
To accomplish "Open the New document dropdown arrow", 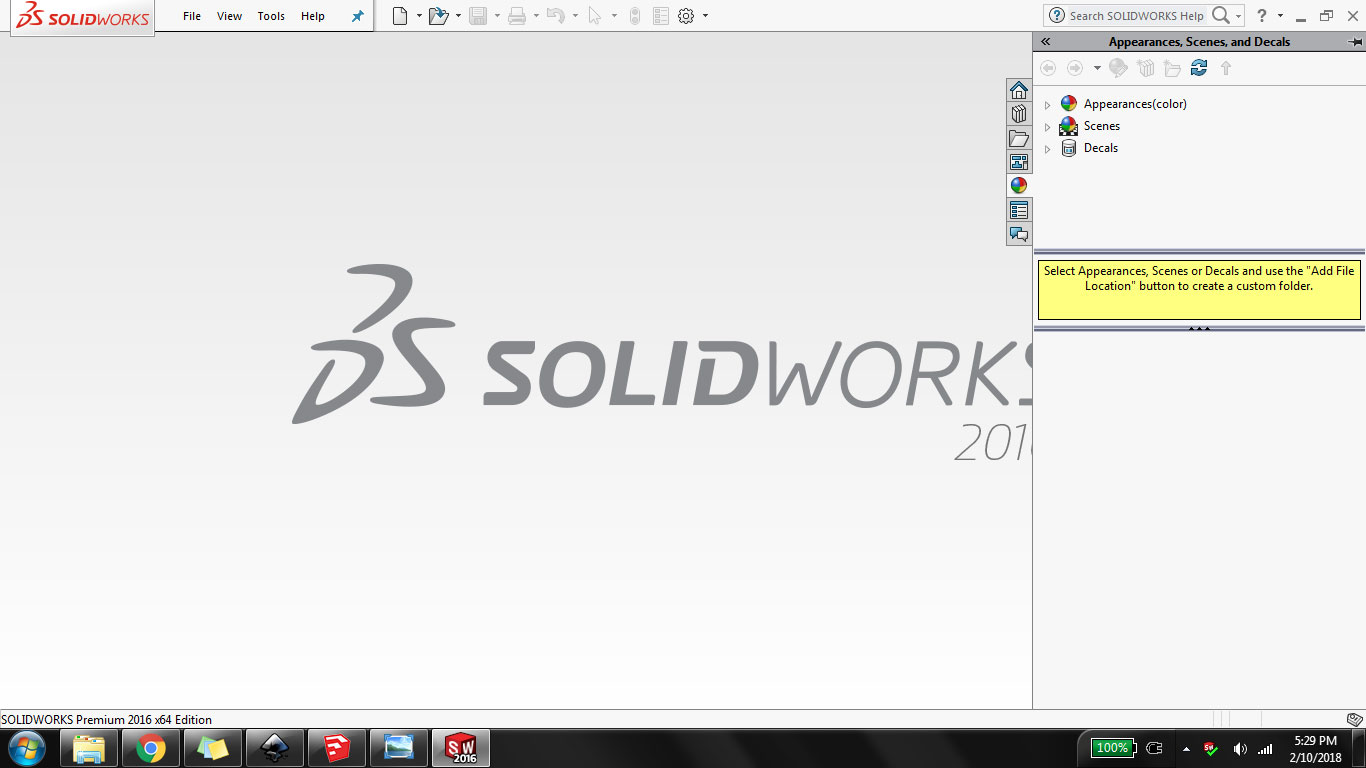I will point(419,16).
